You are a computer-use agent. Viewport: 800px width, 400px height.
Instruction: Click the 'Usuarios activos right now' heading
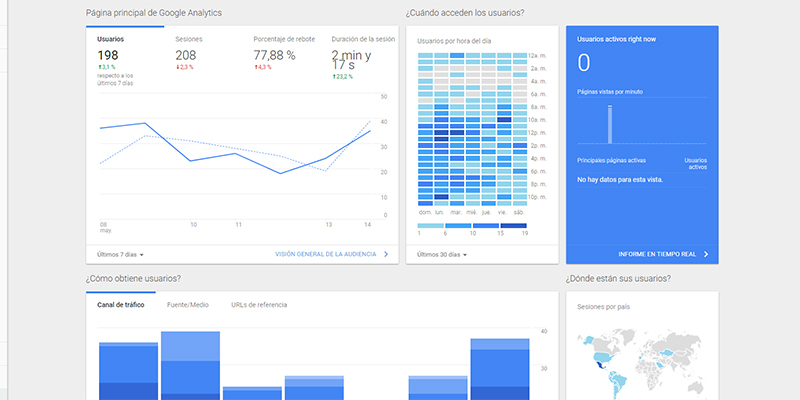point(616,39)
